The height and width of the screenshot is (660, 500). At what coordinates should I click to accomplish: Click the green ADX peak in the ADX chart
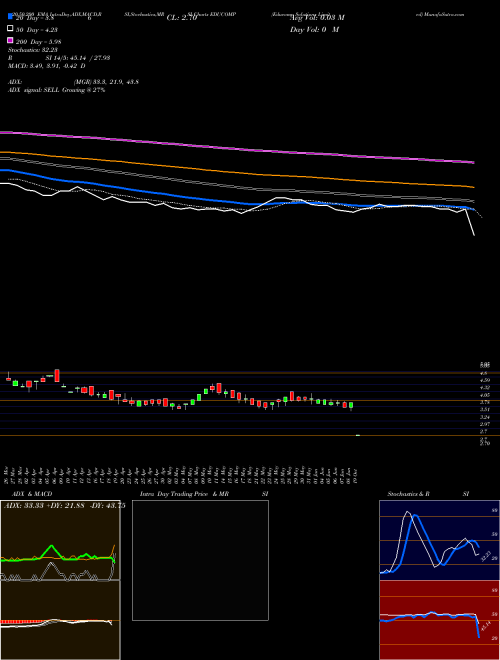(x=52, y=546)
